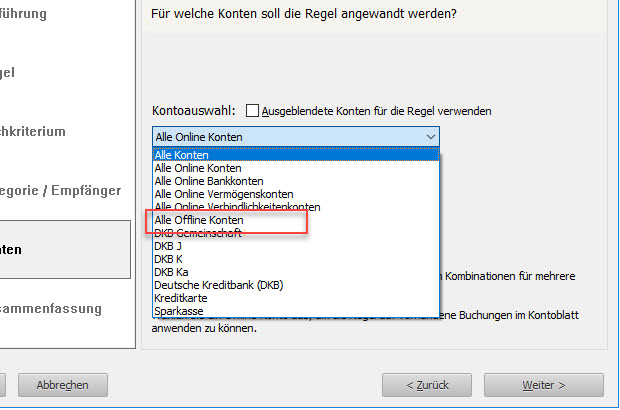Viewport: 620px width, 410px height.
Task: Open the 'Kategorie / Empfänger' wizard step
Action: (60, 191)
